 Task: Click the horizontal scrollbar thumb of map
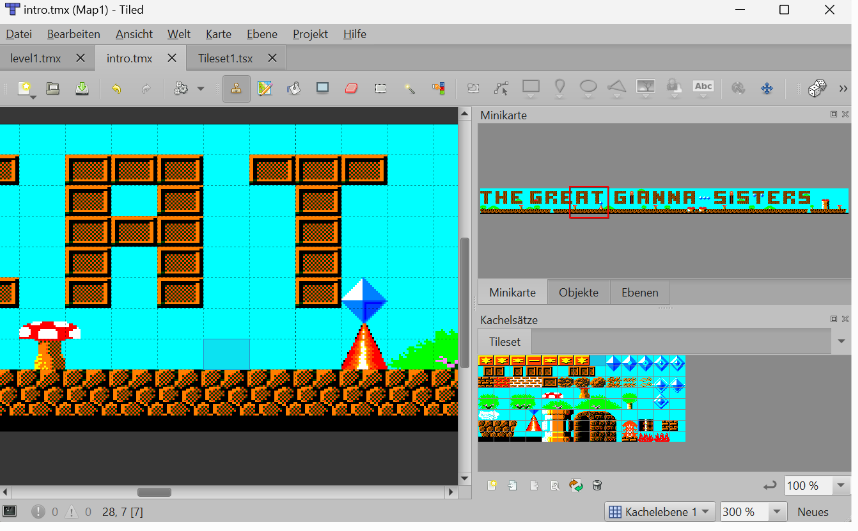click(x=154, y=492)
